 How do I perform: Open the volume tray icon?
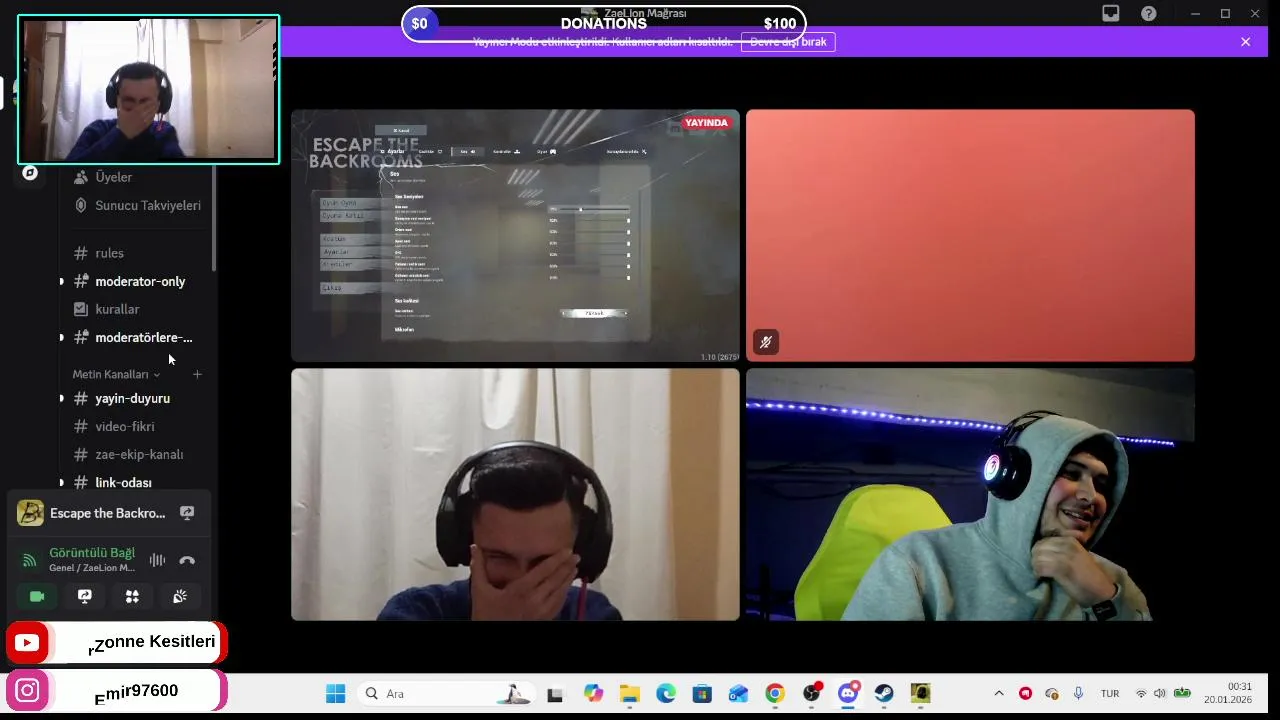1160,693
